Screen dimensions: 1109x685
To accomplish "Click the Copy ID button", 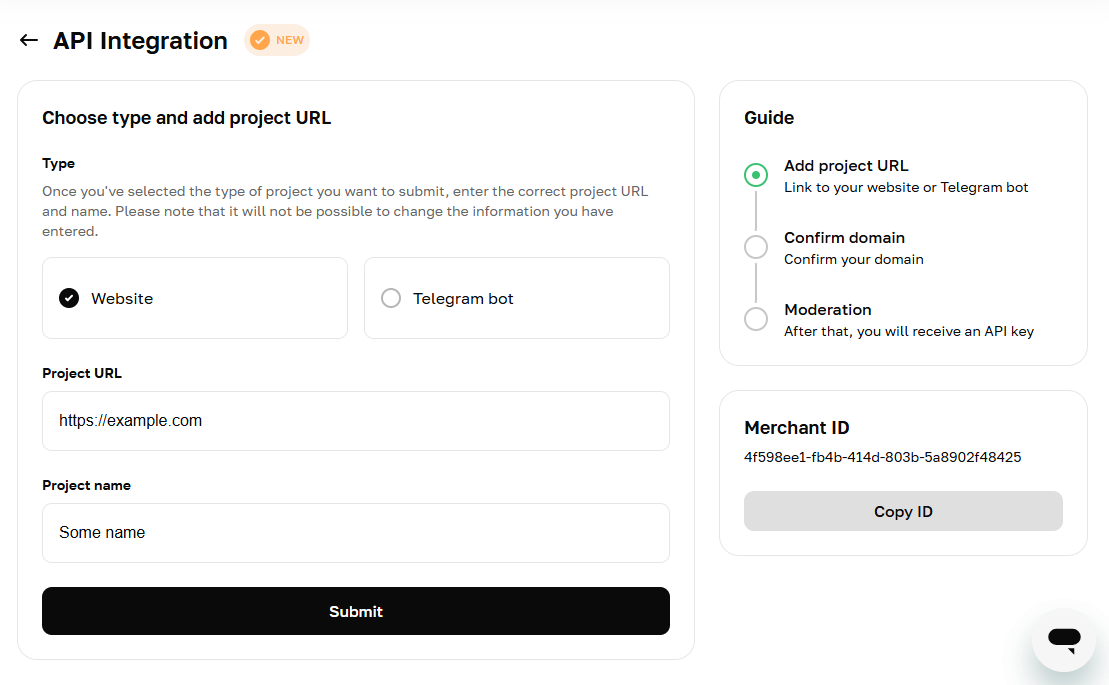I will click(903, 511).
